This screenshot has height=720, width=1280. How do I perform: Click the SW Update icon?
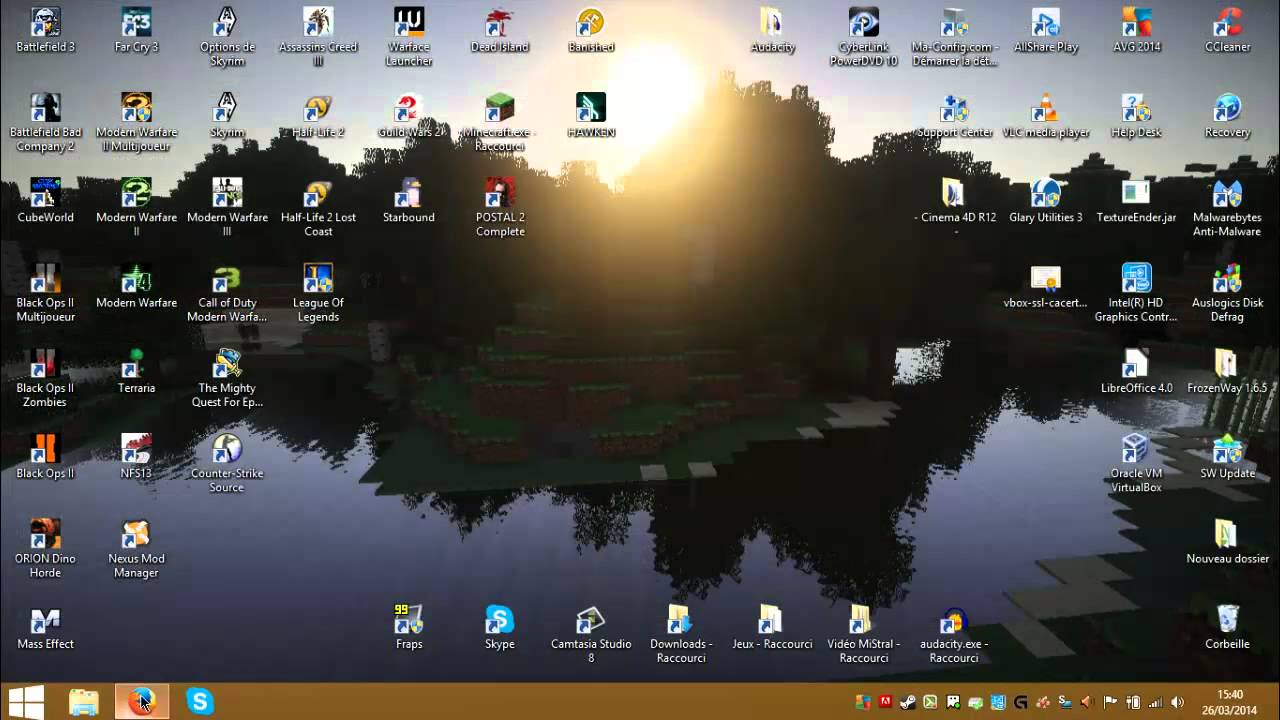click(1227, 448)
